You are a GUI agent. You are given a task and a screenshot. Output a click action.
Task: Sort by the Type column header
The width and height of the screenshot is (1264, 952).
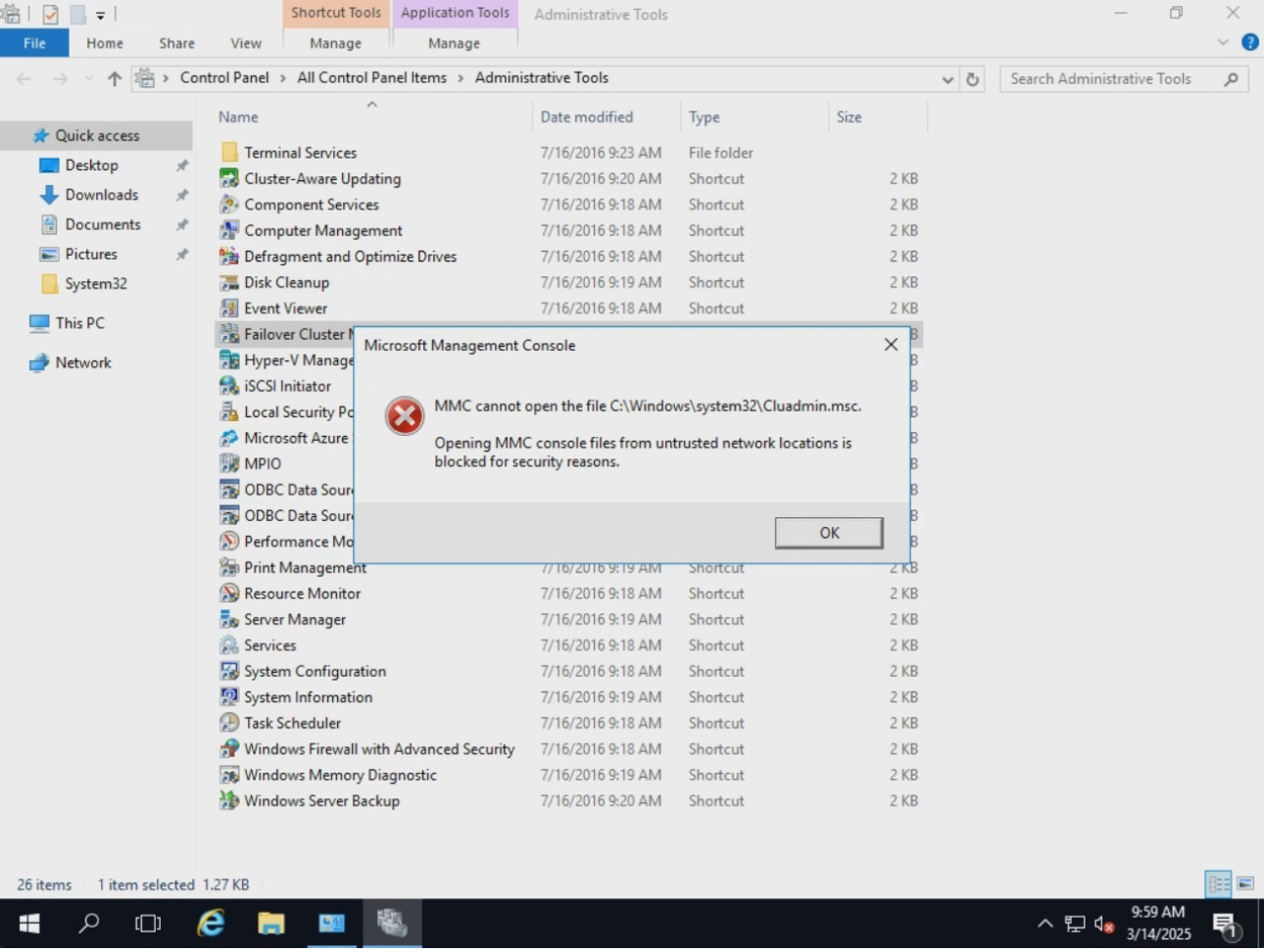(x=704, y=117)
